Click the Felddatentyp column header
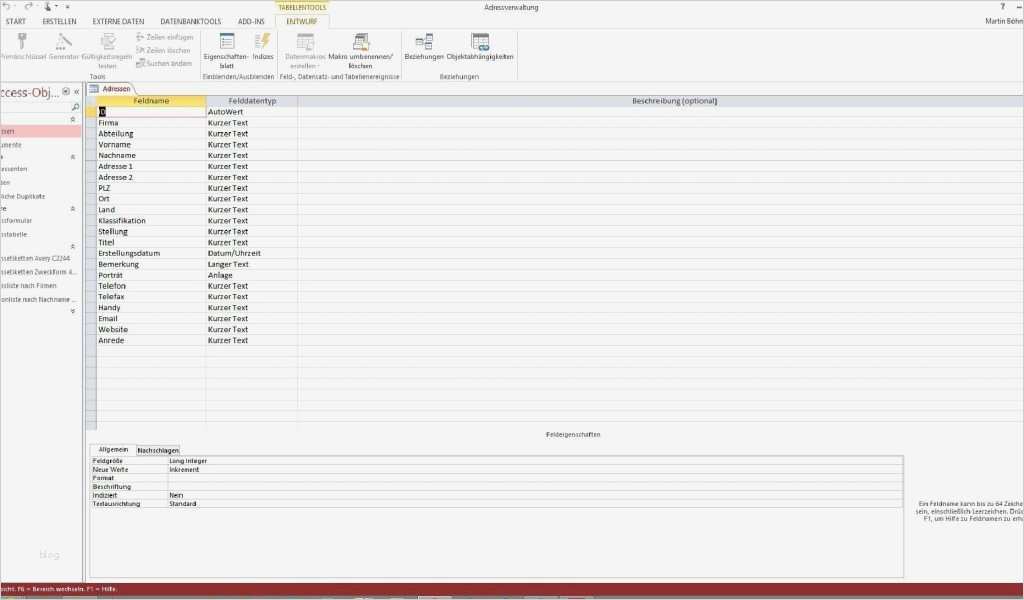The width and height of the screenshot is (1024, 600). click(x=252, y=101)
